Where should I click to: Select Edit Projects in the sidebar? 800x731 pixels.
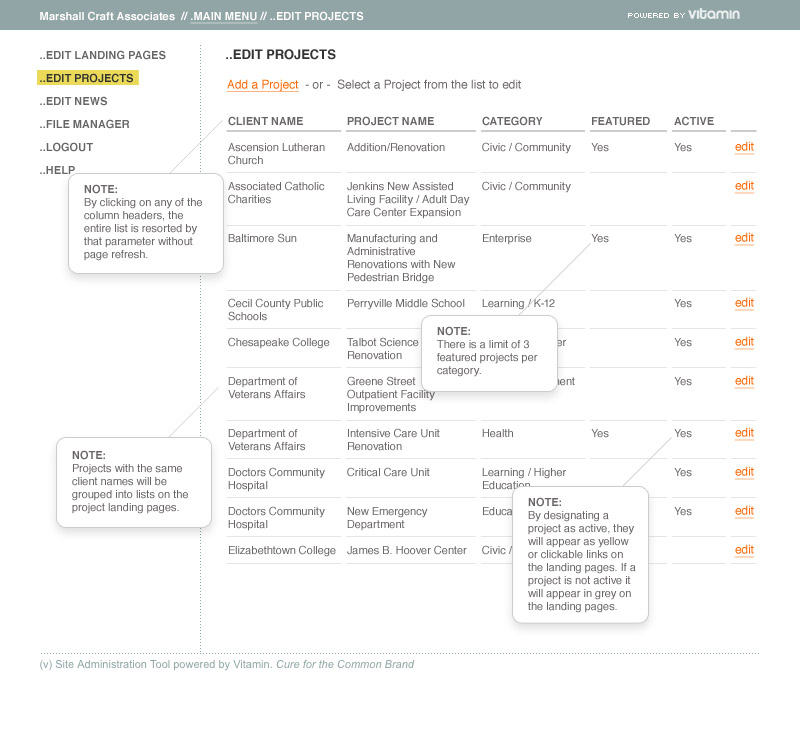click(89, 78)
